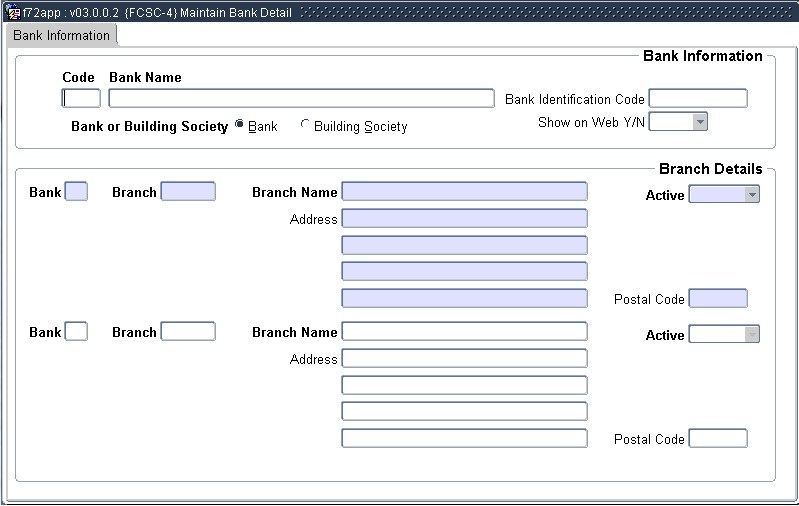This screenshot has width=799, height=506.
Task: Switch to the Bank Information tab
Action: coord(61,36)
